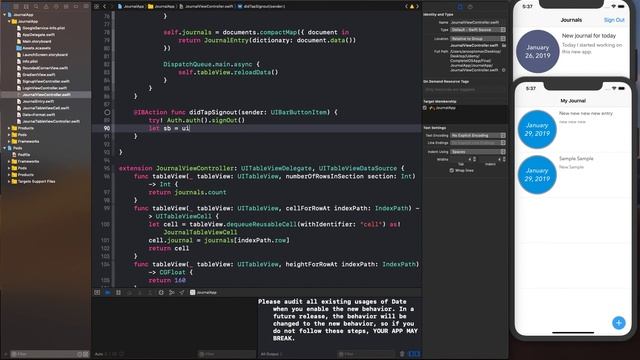Open the Podfile in navigator
This screenshot has width=640, height=360.
(24, 155)
